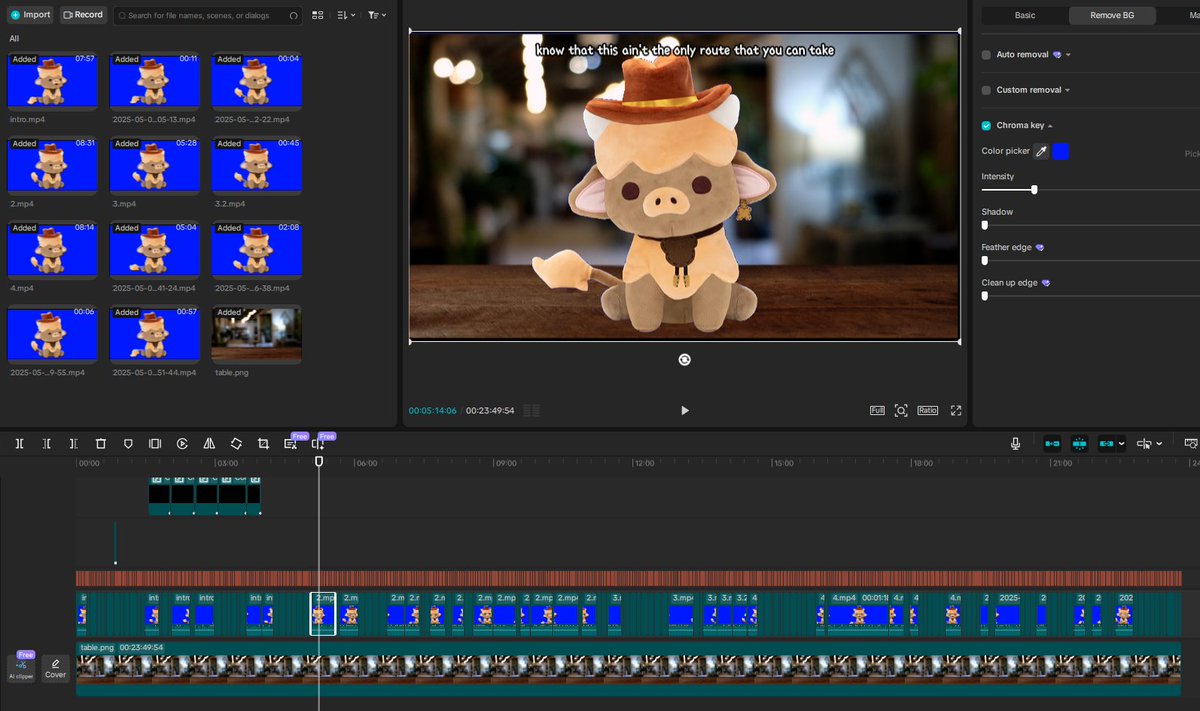
Task: Switch to the Basic tab
Action: [1025, 15]
